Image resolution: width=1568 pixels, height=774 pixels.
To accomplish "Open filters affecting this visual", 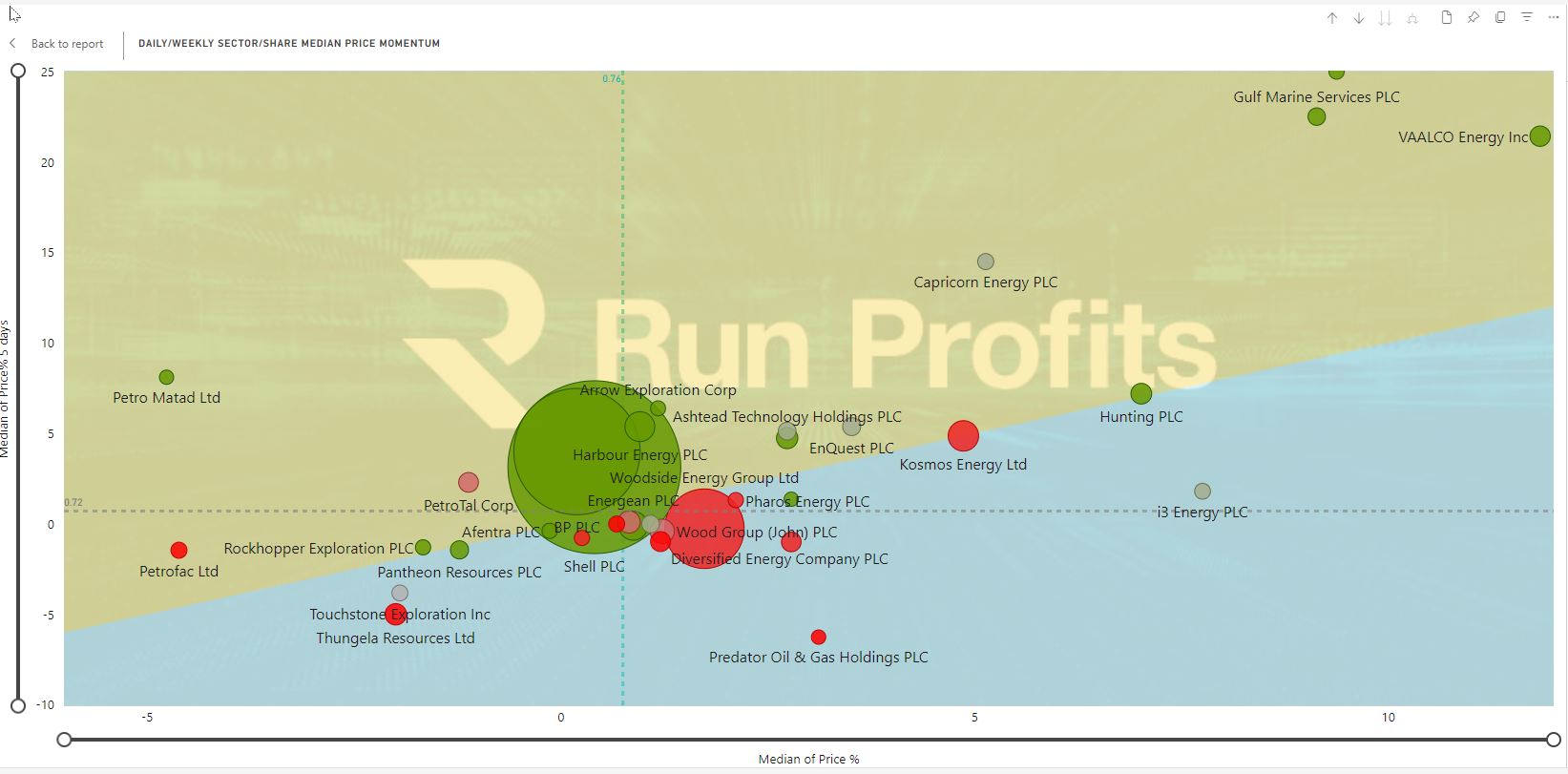I will 1527,18.
